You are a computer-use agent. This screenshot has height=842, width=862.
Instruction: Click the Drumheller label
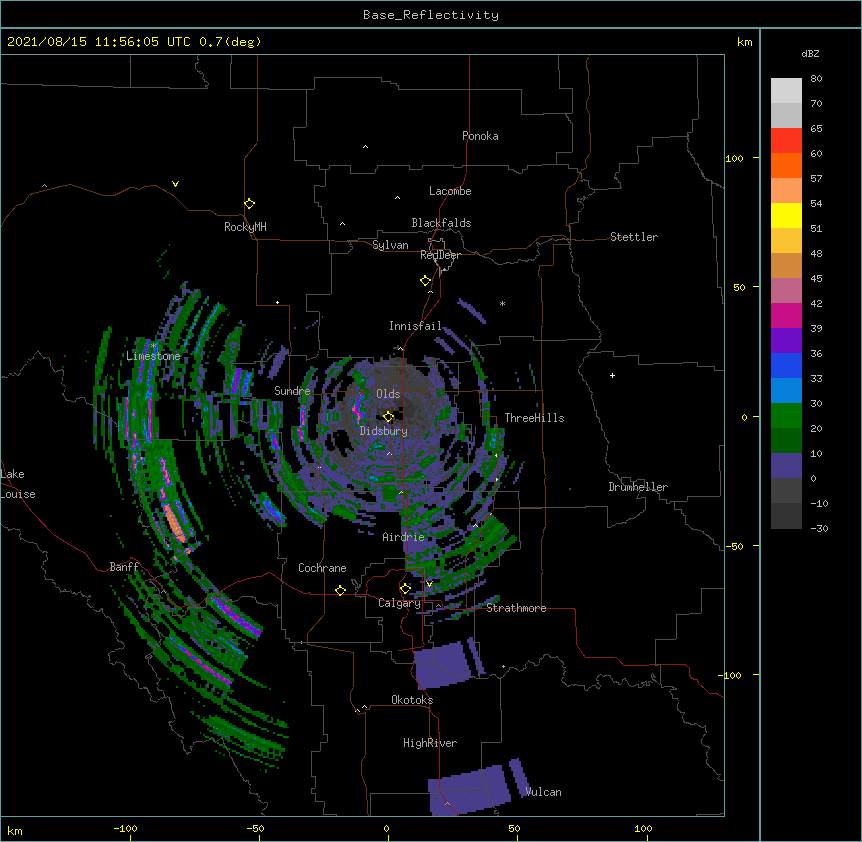click(638, 487)
